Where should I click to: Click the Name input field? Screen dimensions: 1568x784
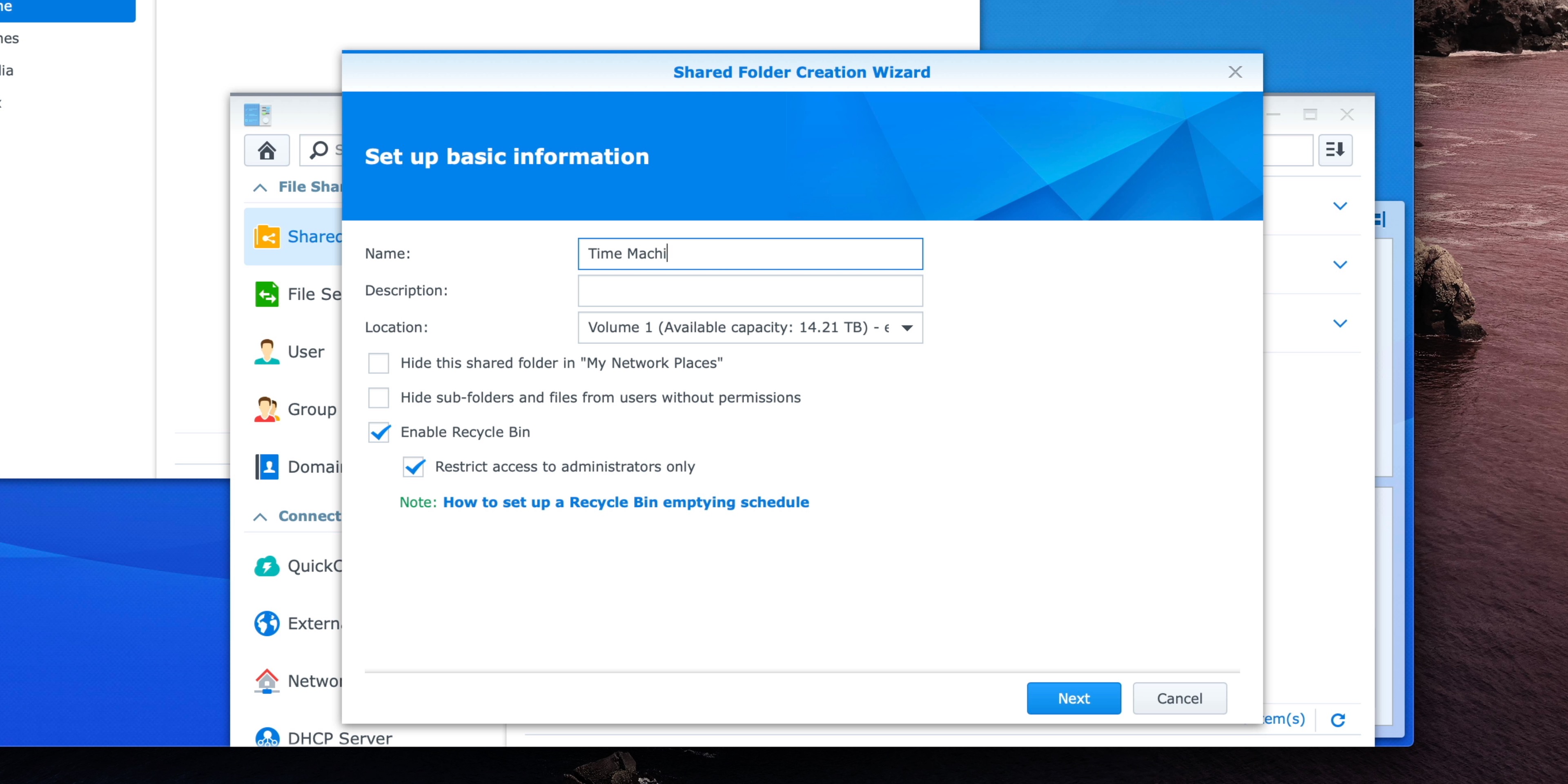click(x=750, y=253)
